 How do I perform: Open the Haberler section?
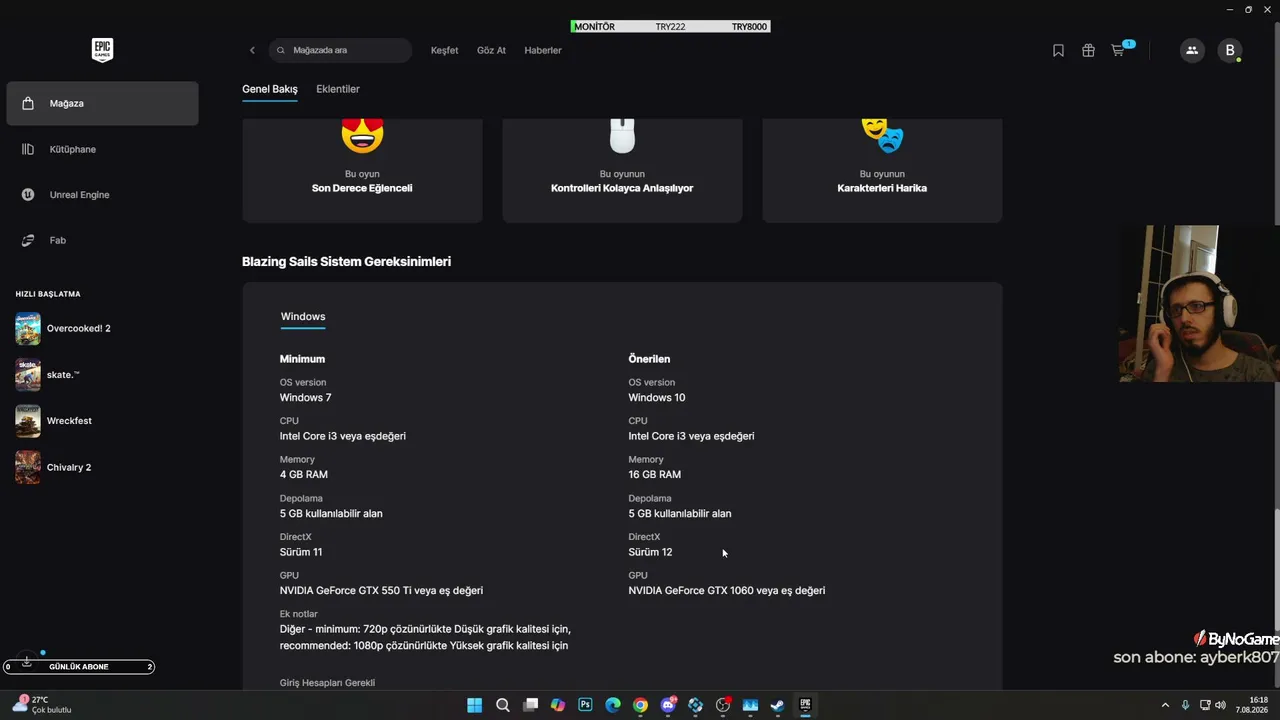click(x=543, y=50)
